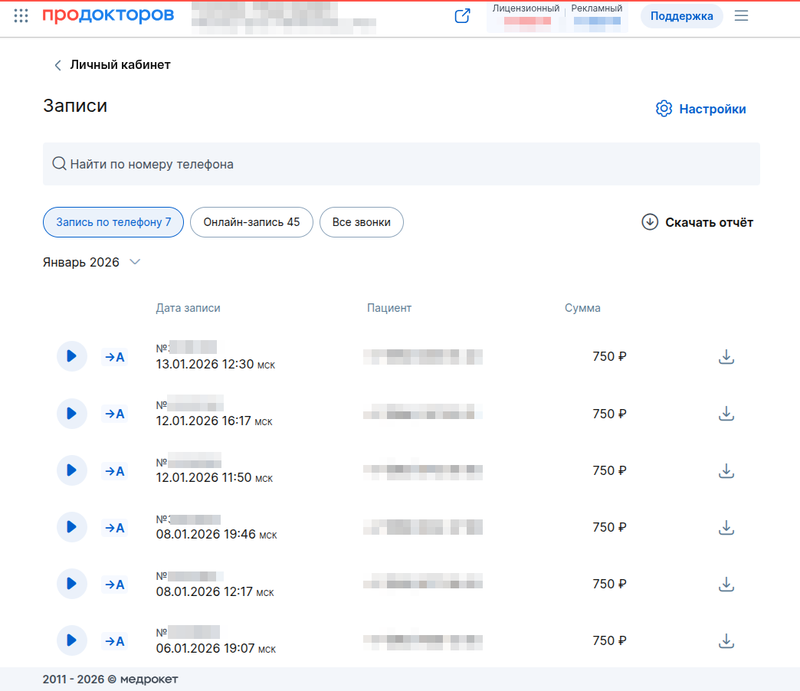Open the apps grid menu icon

pyautogui.click(x=21, y=16)
